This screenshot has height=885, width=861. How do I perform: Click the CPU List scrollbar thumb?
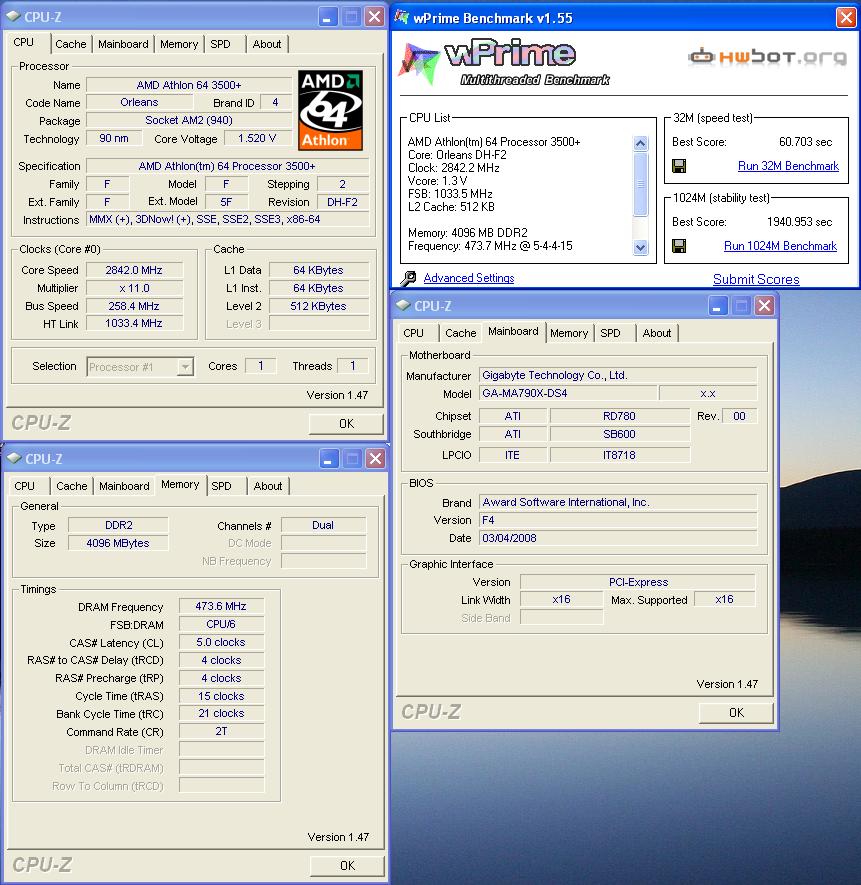640,184
